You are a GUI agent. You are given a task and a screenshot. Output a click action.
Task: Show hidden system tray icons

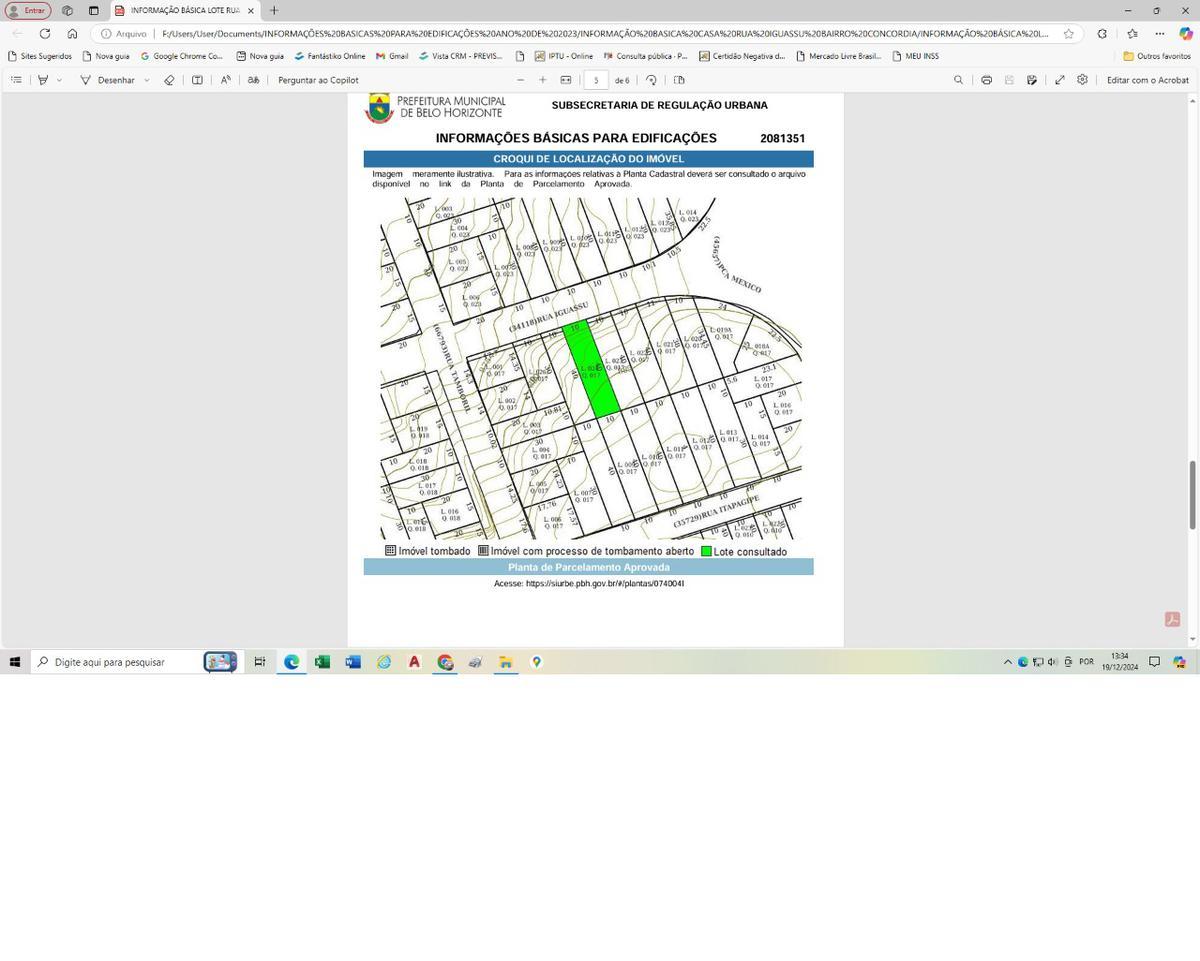(1007, 662)
